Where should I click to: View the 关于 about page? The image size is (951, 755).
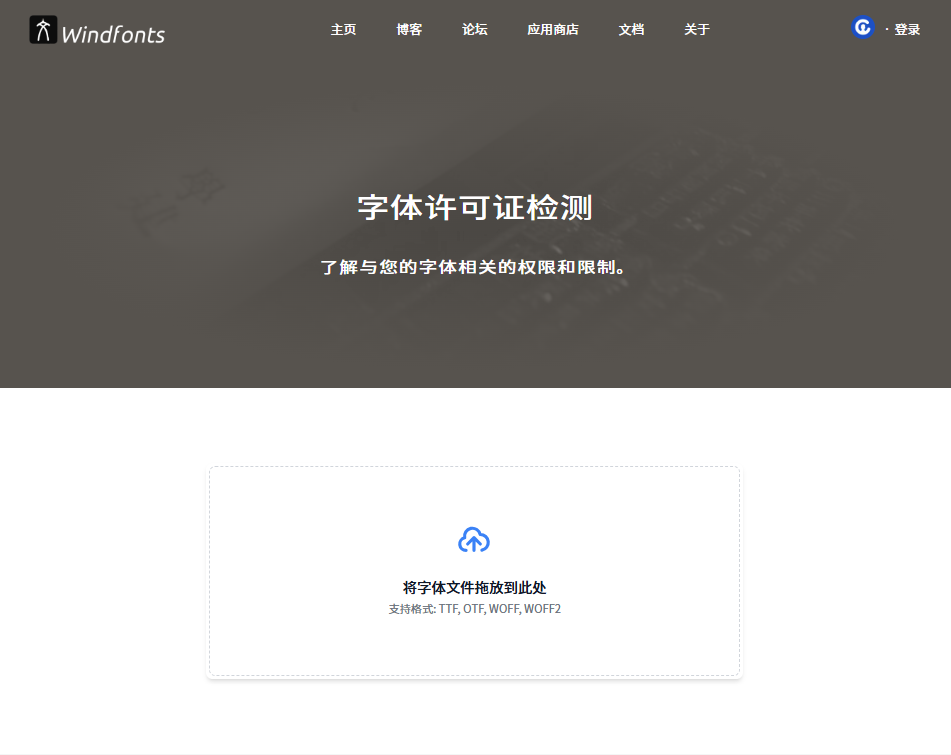click(697, 30)
